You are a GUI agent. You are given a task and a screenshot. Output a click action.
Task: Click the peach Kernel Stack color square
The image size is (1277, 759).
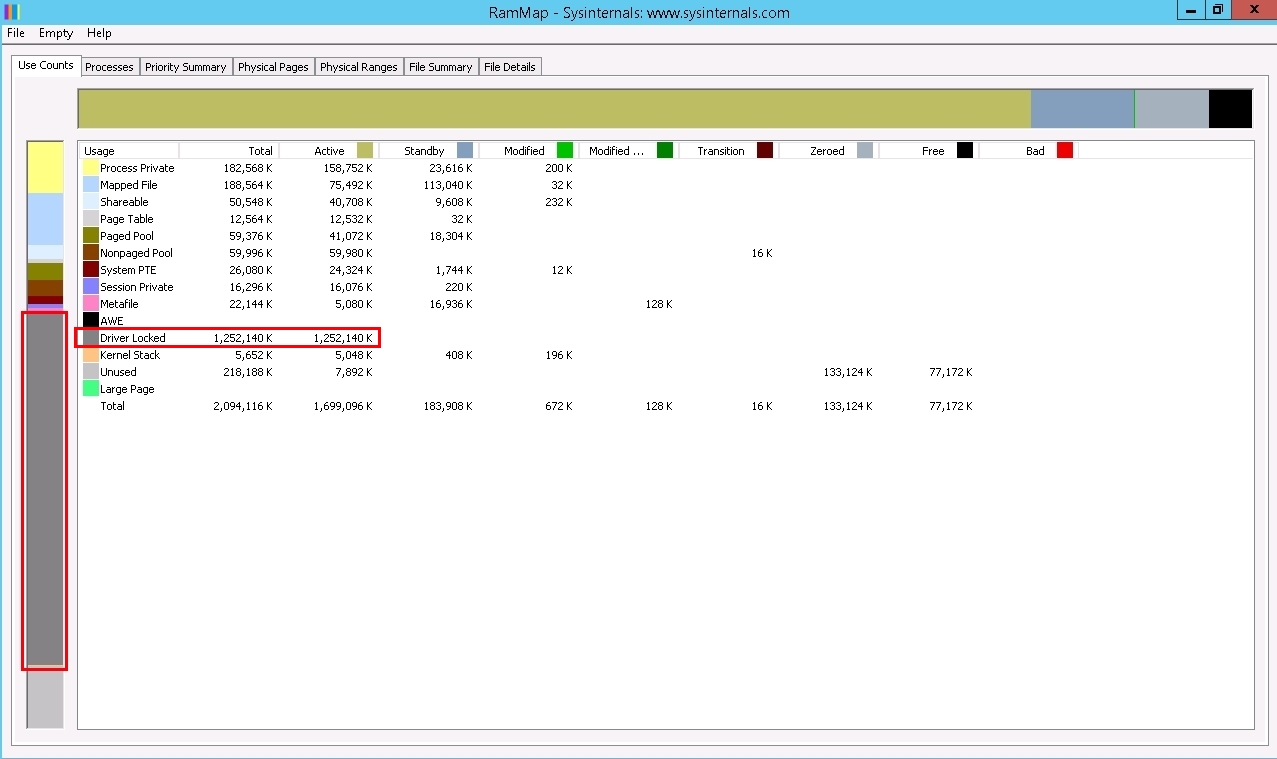pos(91,355)
